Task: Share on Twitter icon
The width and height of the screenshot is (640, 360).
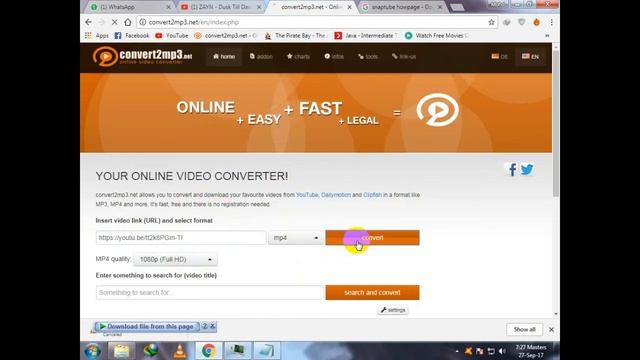Action: click(x=527, y=169)
